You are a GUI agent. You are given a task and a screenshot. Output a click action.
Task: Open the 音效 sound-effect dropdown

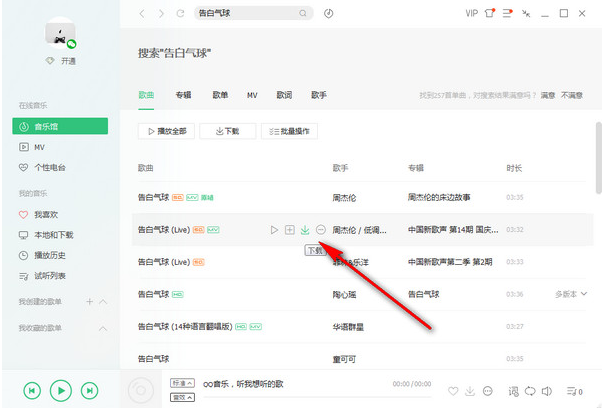pos(182,398)
